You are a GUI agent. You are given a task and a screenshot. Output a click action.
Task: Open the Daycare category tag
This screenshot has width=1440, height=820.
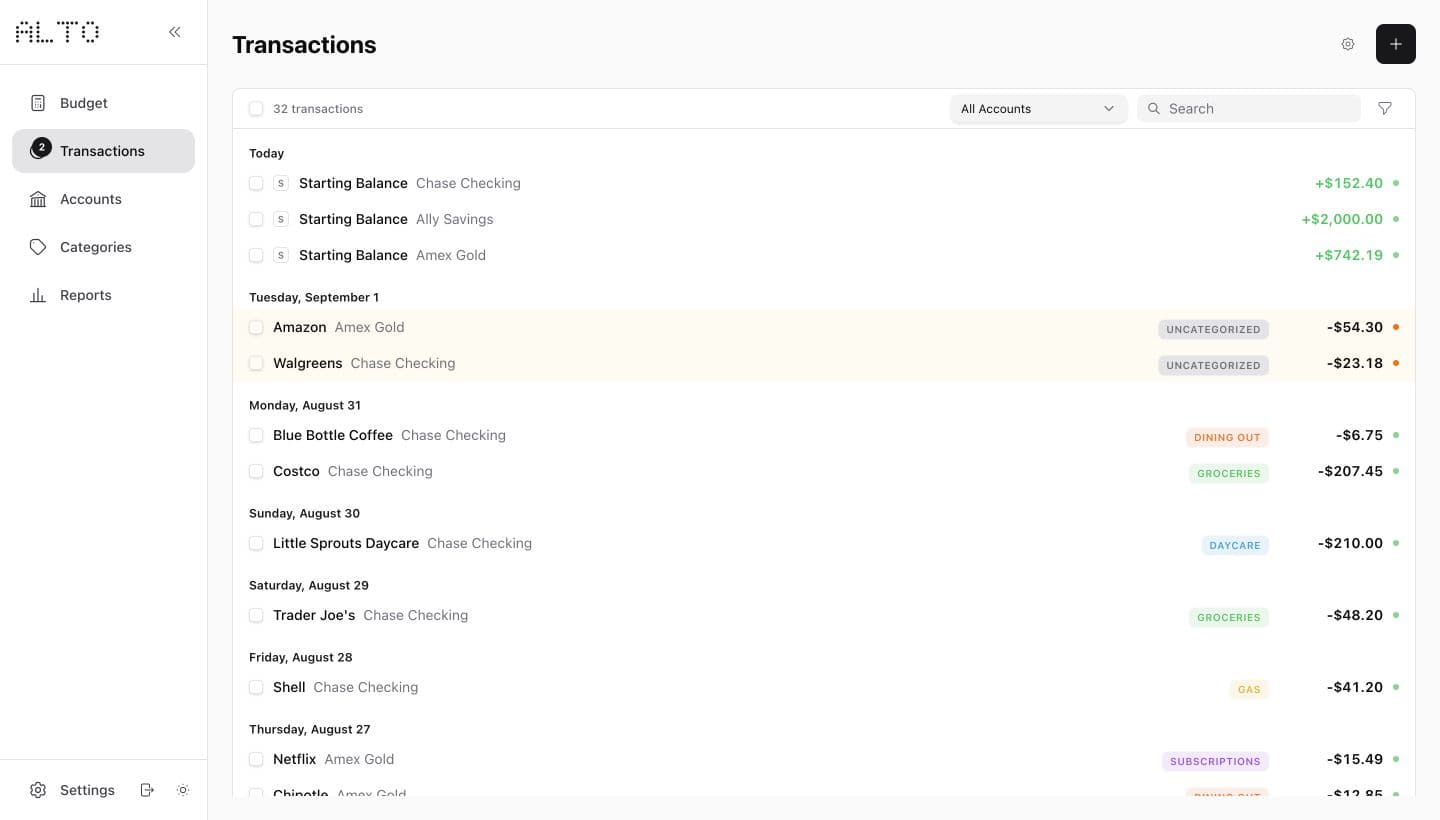tap(1235, 545)
